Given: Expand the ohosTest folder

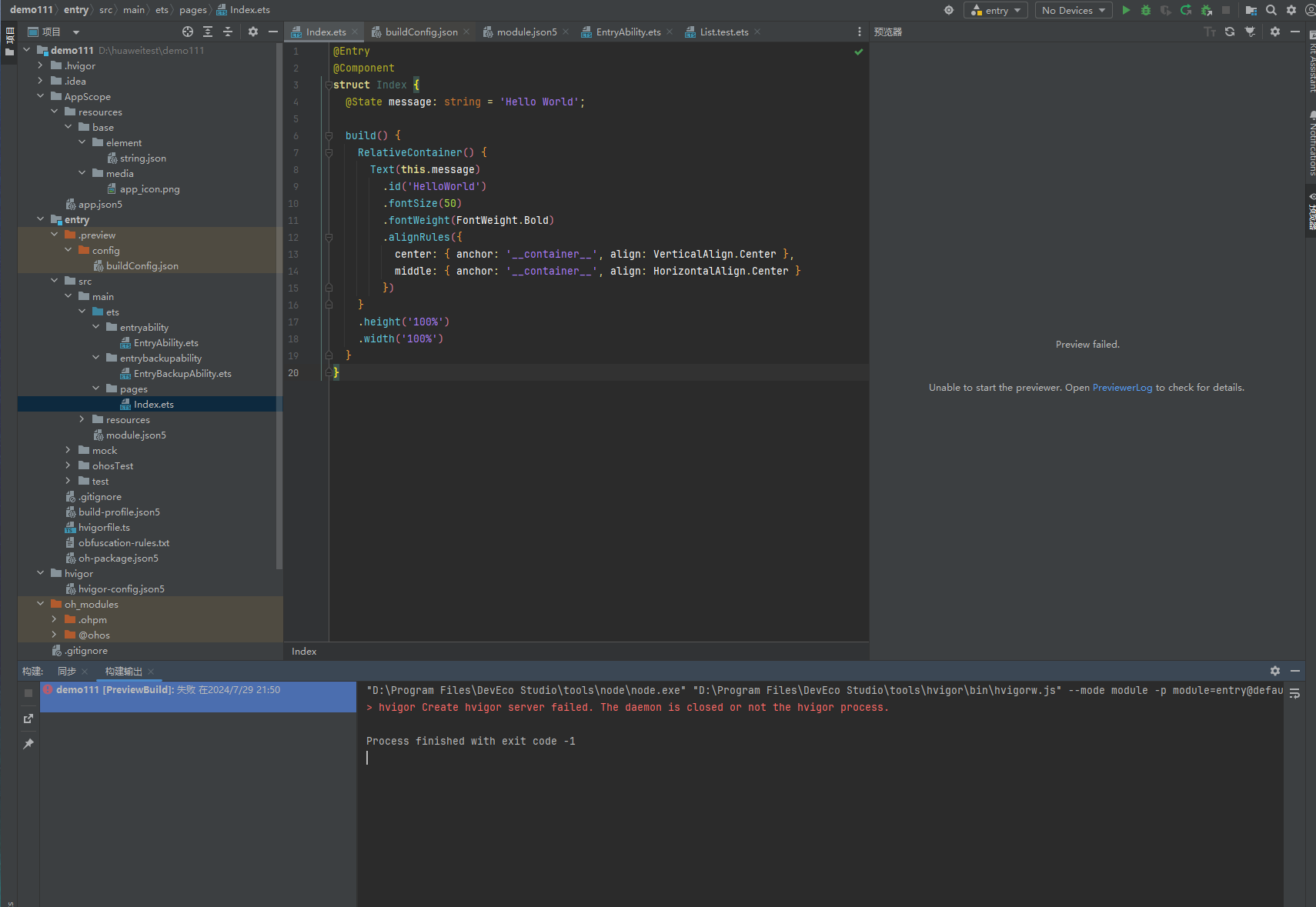Looking at the screenshot, I should pyautogui.click(x=68, y=465).
